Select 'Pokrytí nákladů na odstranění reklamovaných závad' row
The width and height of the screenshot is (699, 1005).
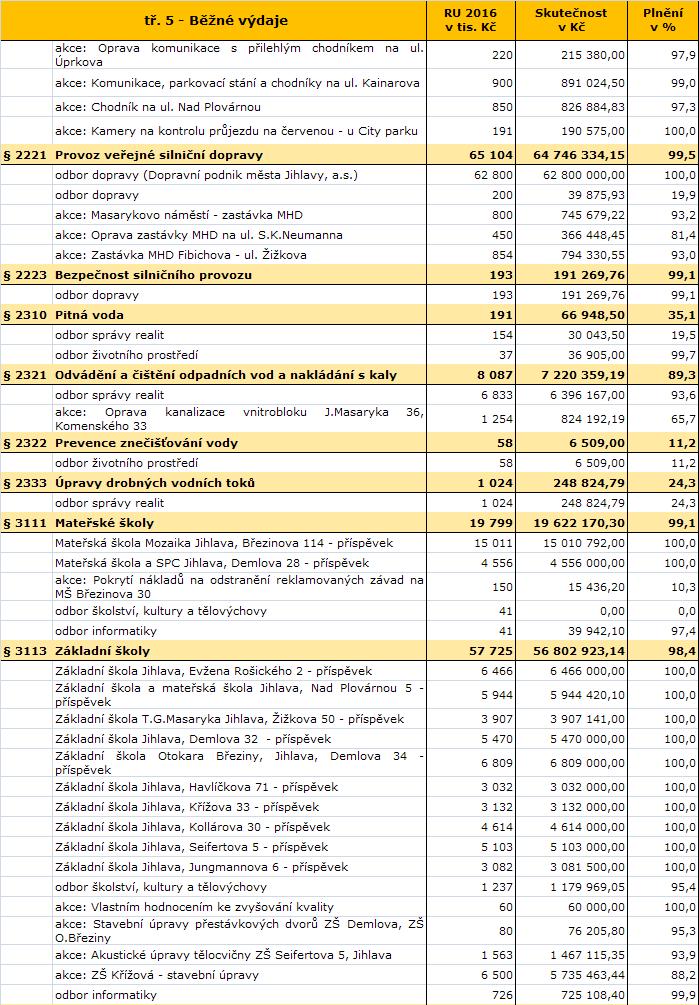click(x=349, y=586)
